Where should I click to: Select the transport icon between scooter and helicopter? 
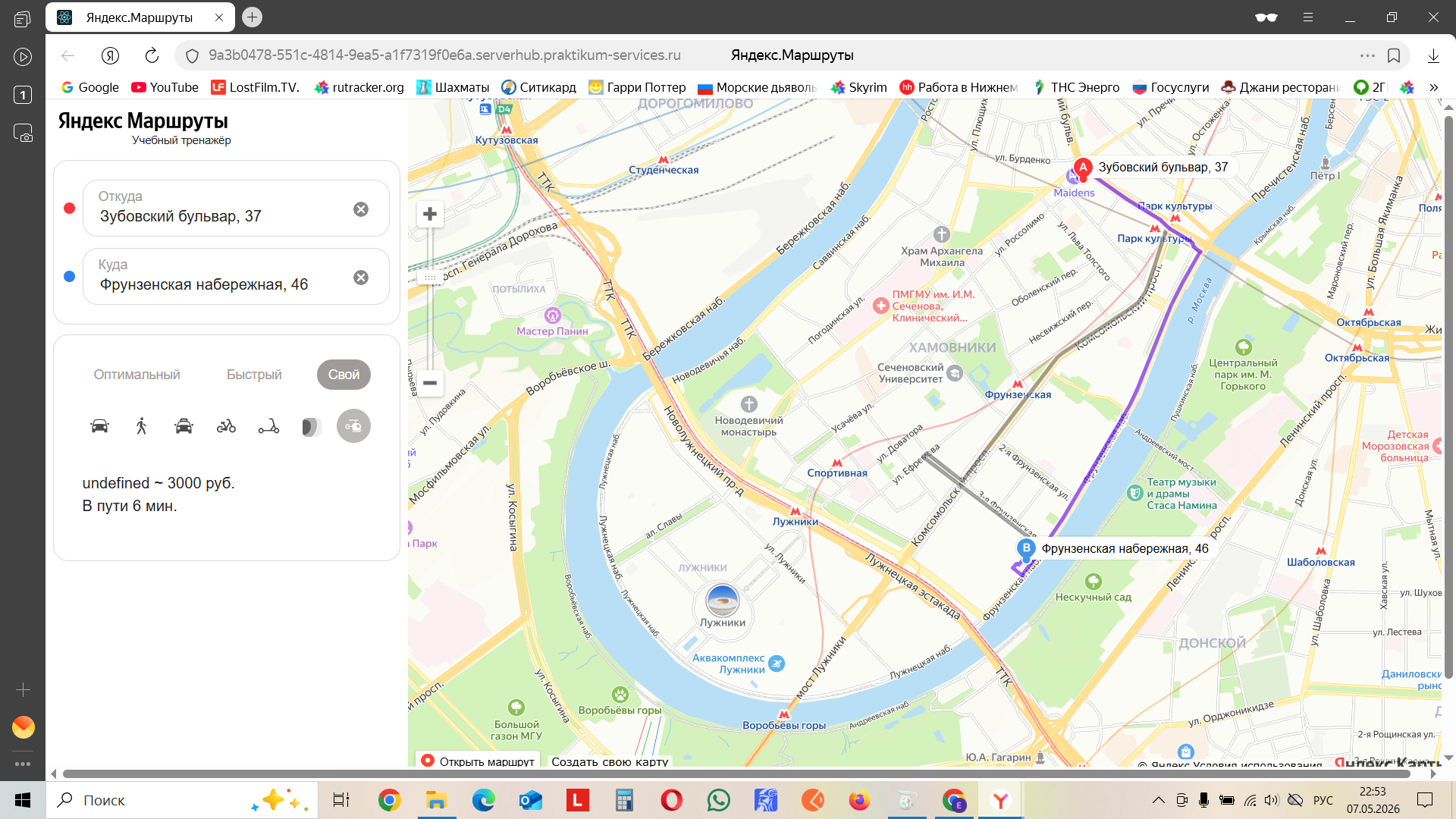311,427
